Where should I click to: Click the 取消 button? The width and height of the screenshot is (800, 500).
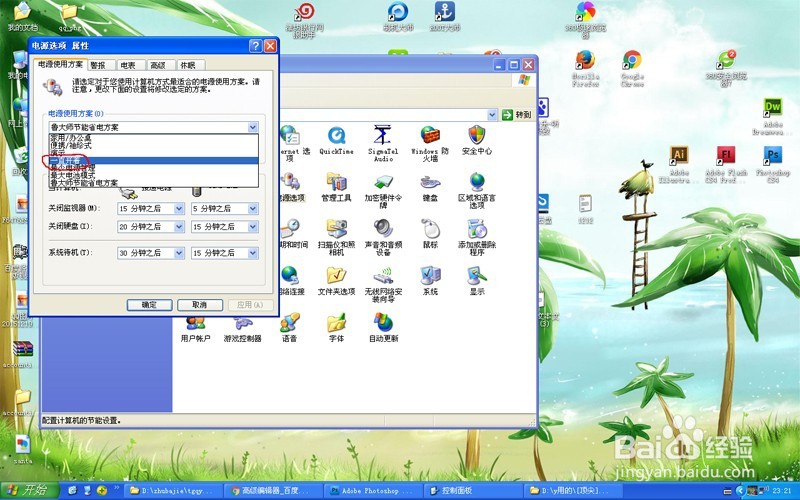(x=199, y=305)
